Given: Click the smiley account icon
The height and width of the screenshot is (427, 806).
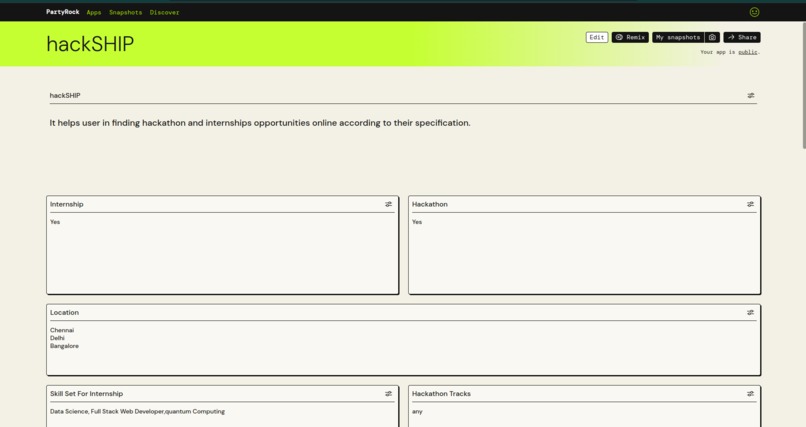Looking at the screenshot, I should point(754,12).
